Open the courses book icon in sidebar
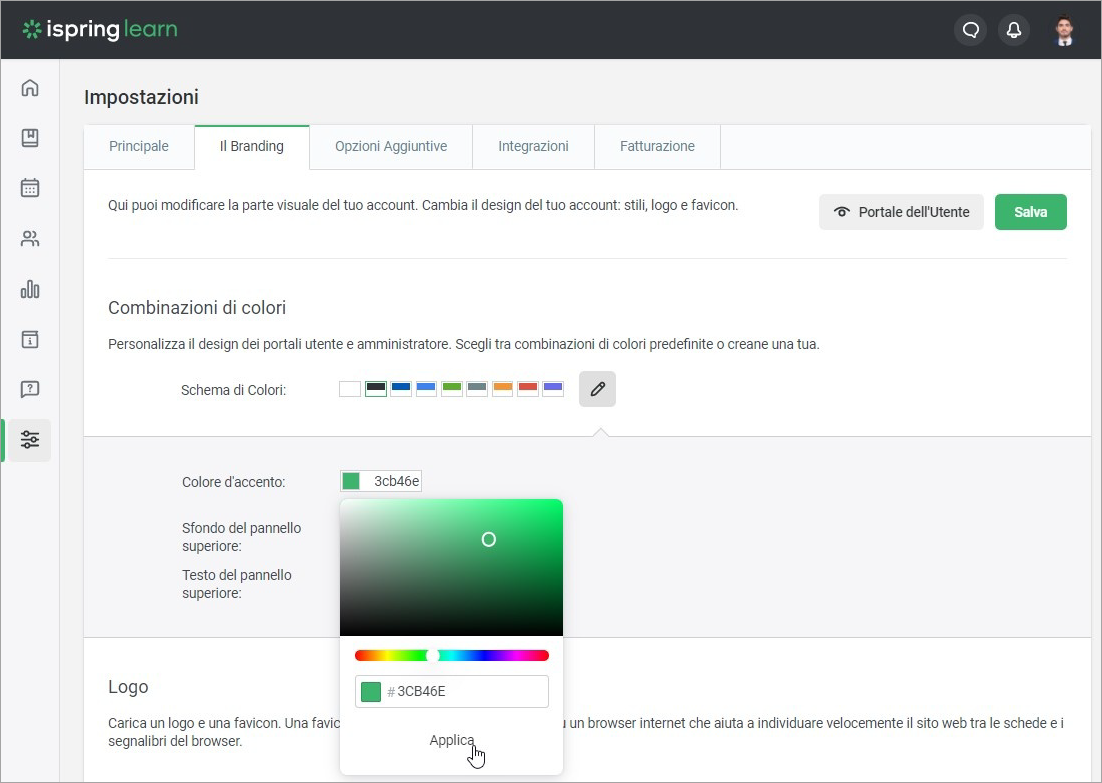 [30, 138]
